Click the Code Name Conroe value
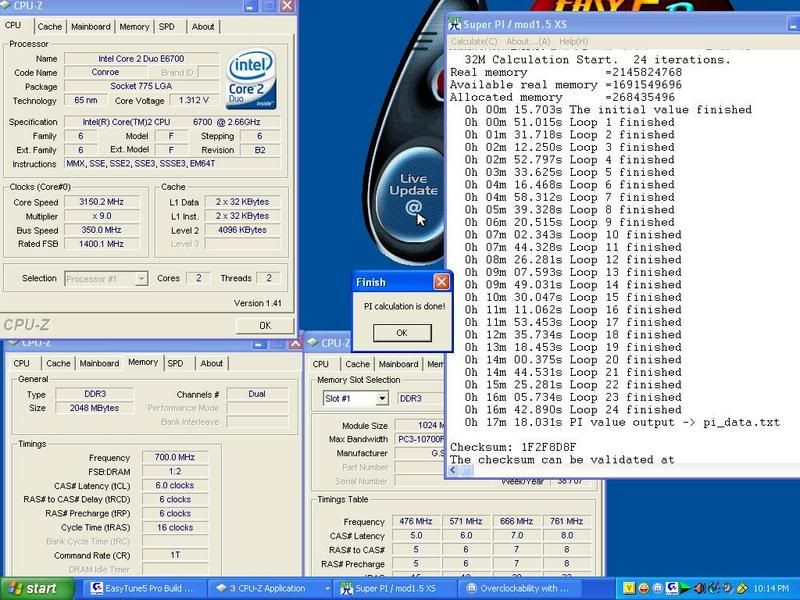The image size is (800, 600). point(105,72)
